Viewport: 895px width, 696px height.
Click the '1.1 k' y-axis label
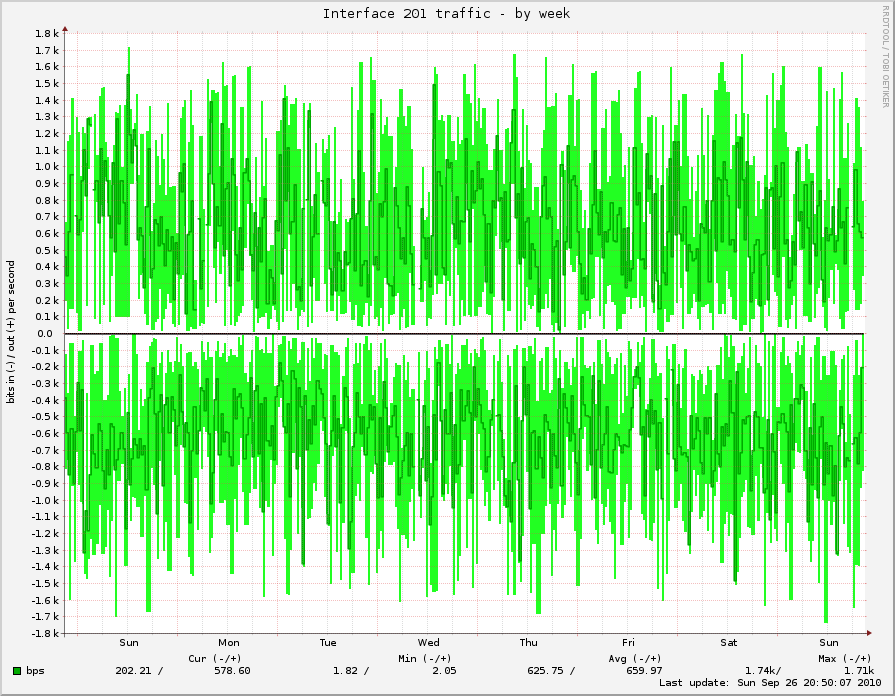(47, 151)
